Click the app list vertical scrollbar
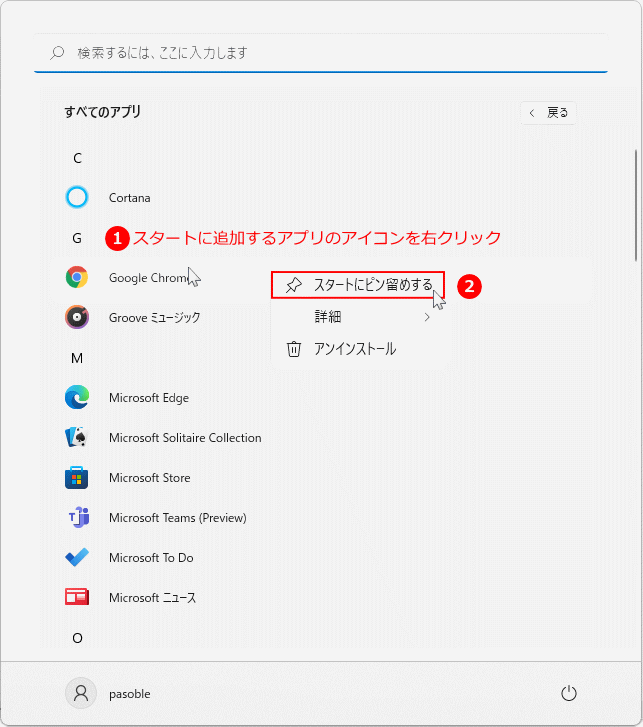 [x=636, y=205]
